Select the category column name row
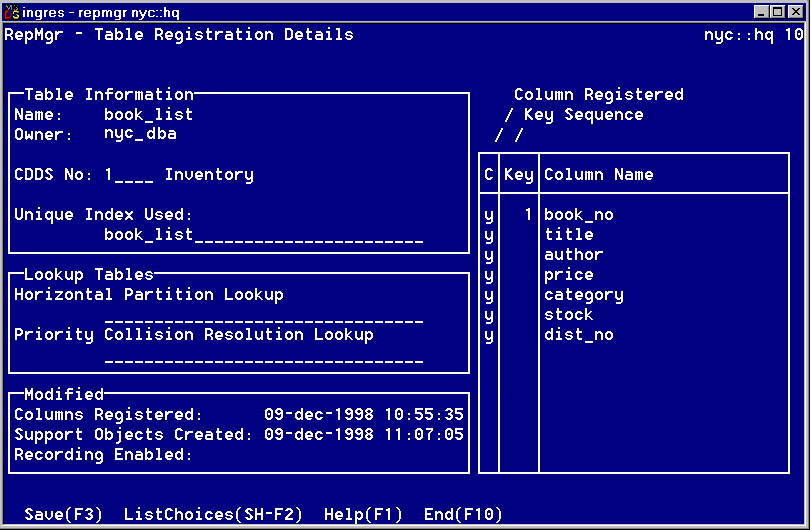Screen dimensions: 812x531 click(x=584, y=295)
